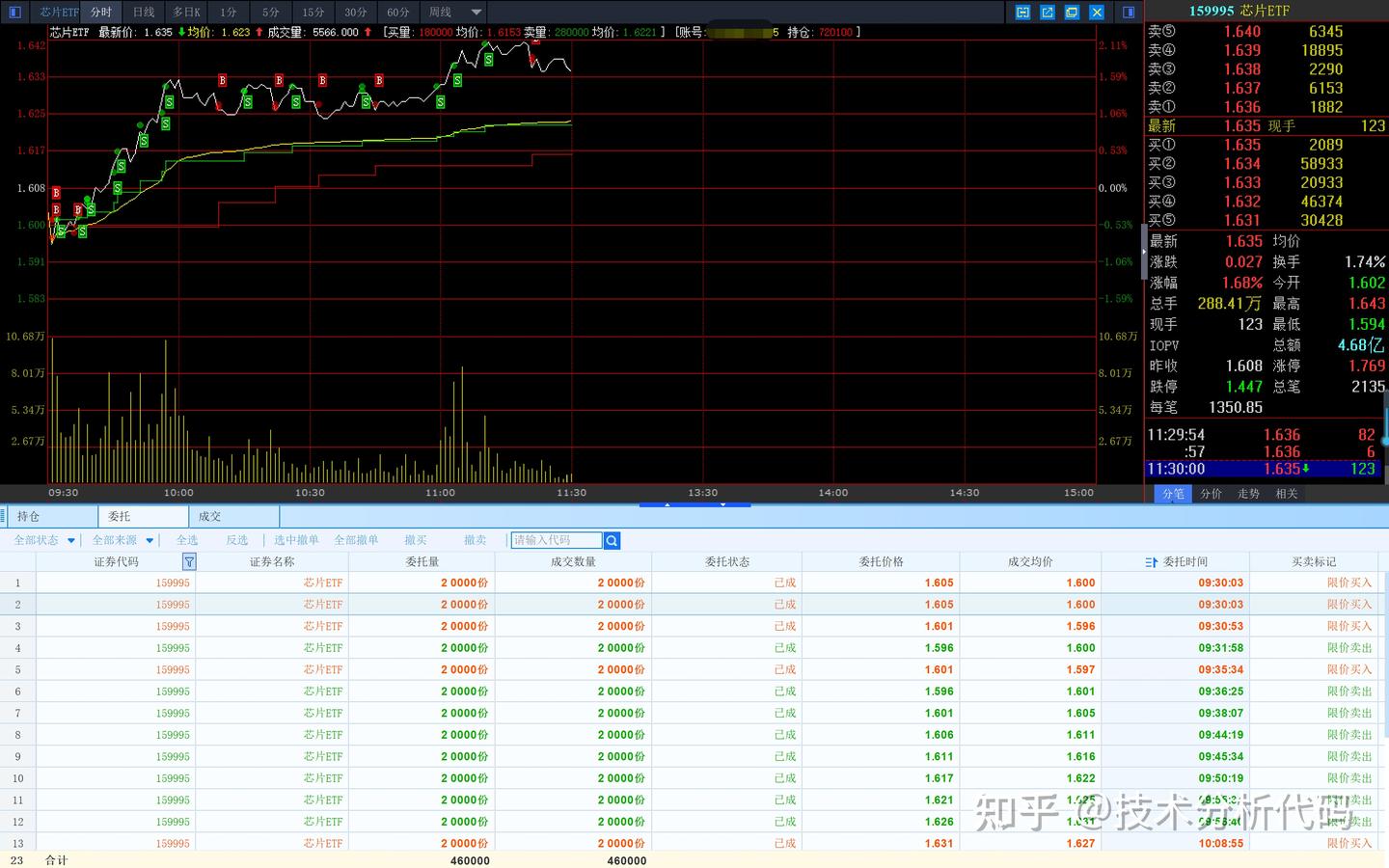Click the 买① bid price 1.635

tap(1242, 145)
